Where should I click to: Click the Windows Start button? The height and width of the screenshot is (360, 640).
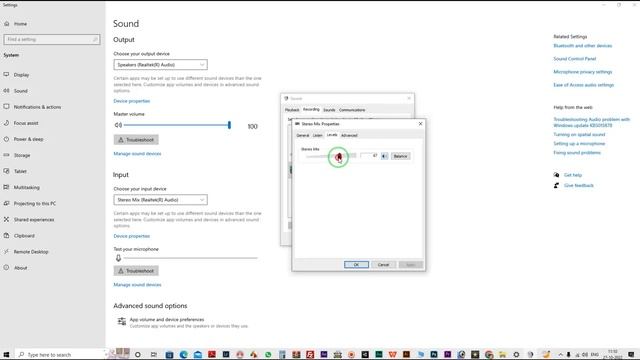point(6,354)
